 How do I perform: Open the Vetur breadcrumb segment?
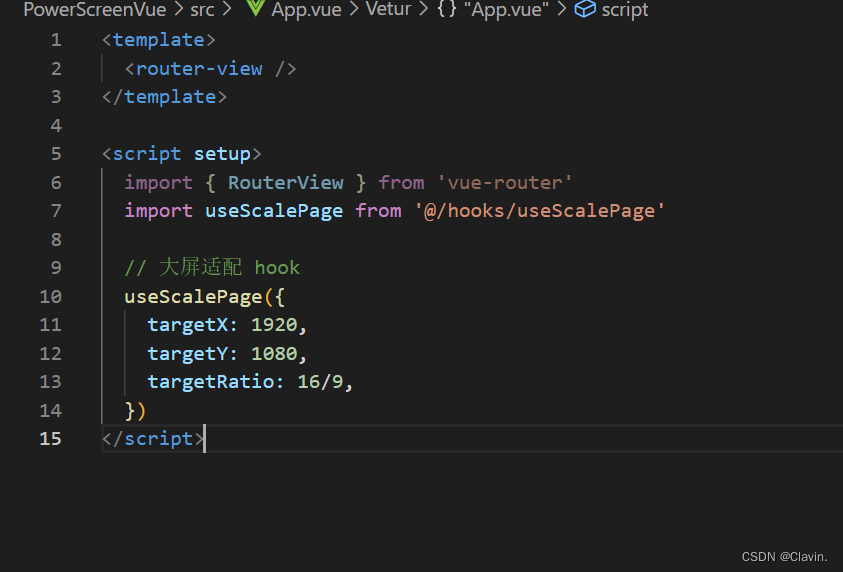(389, 9)
